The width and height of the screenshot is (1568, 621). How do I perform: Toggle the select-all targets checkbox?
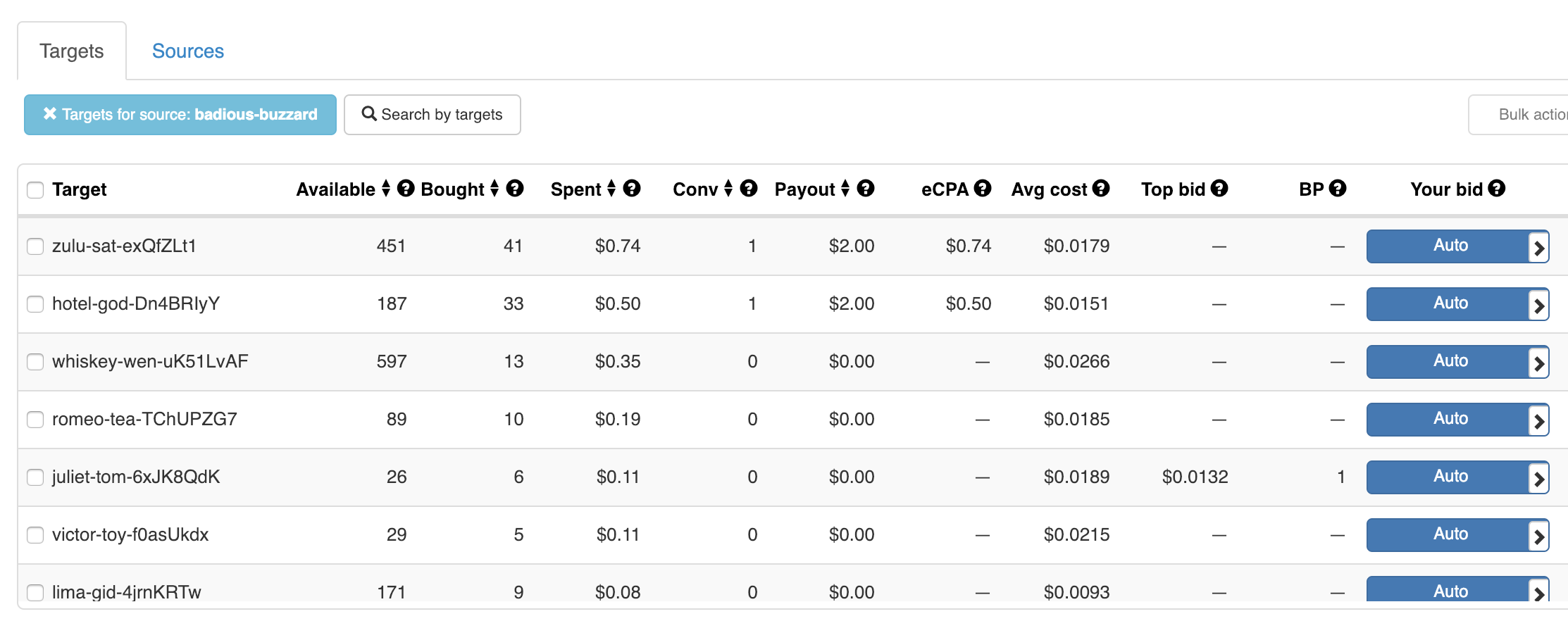35,190
